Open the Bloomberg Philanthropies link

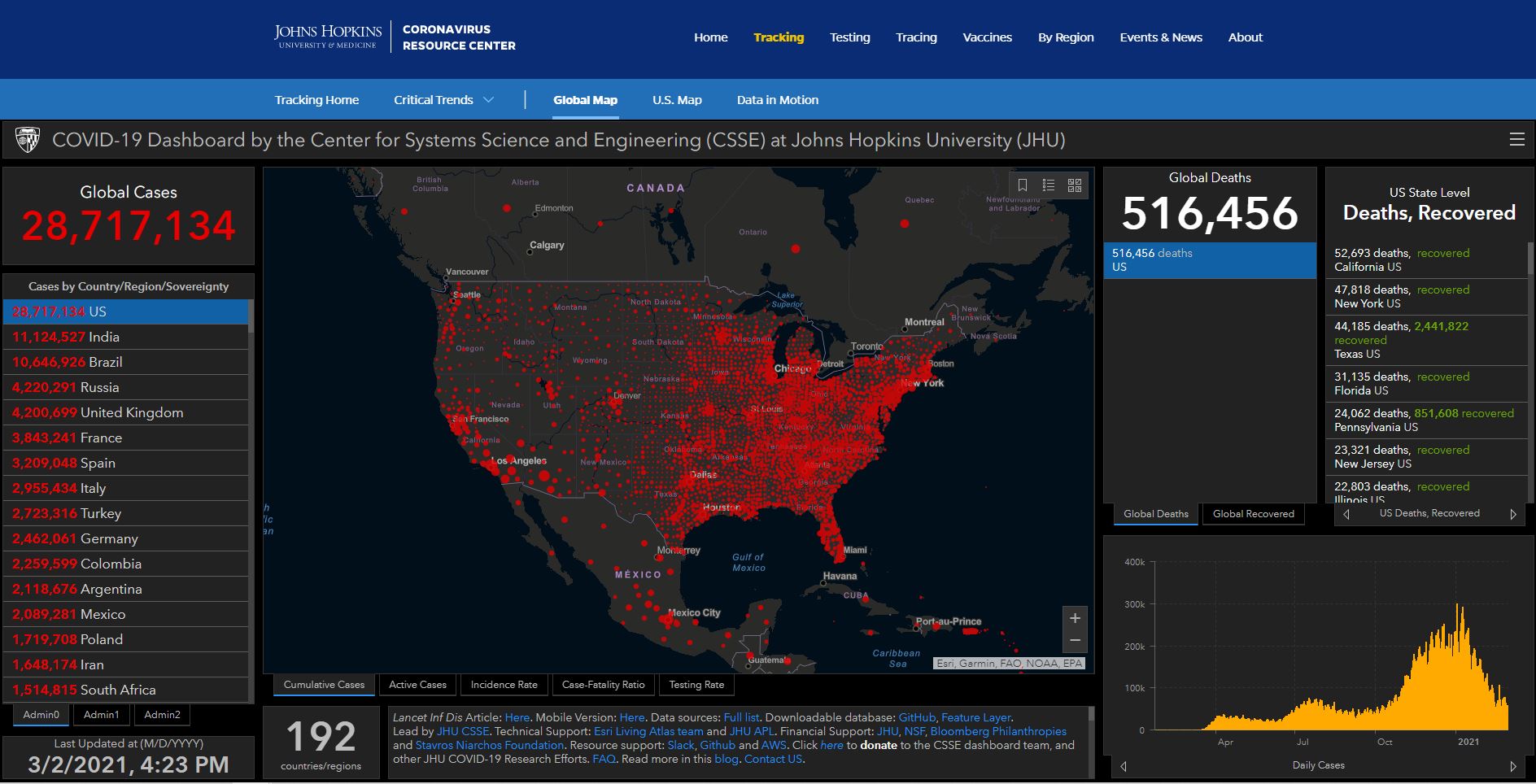[998, 731]
